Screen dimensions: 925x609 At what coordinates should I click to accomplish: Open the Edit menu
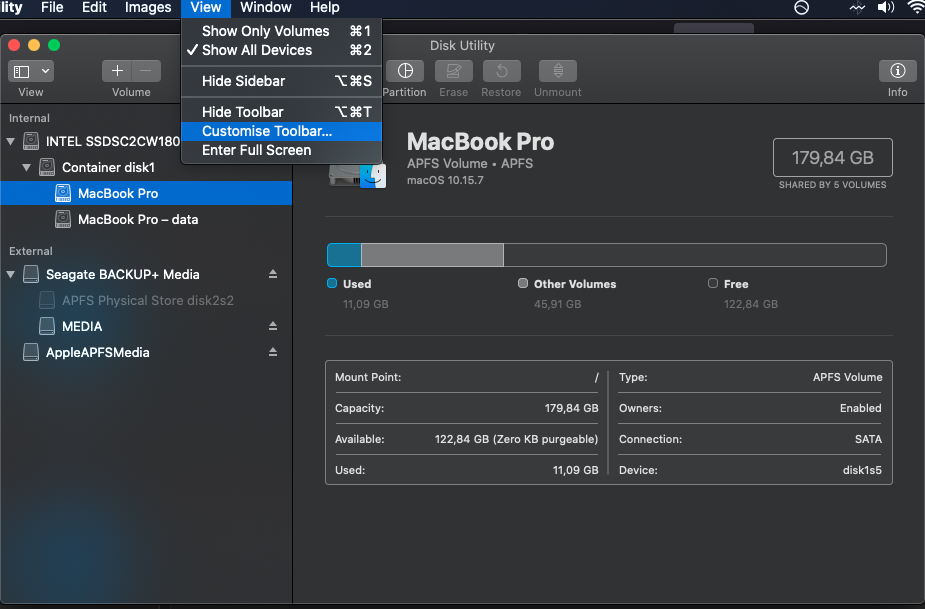point(94,8)
